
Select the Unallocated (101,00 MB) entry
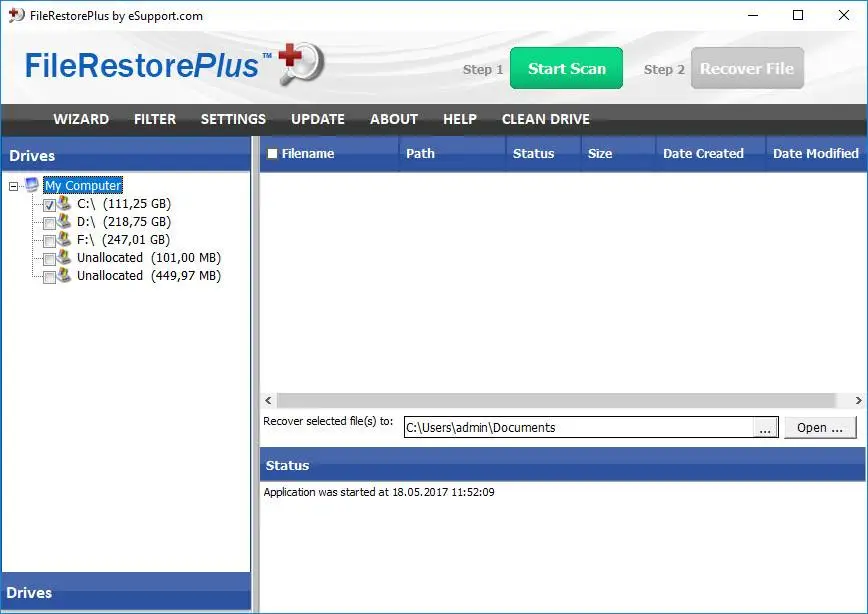(149, 257)
